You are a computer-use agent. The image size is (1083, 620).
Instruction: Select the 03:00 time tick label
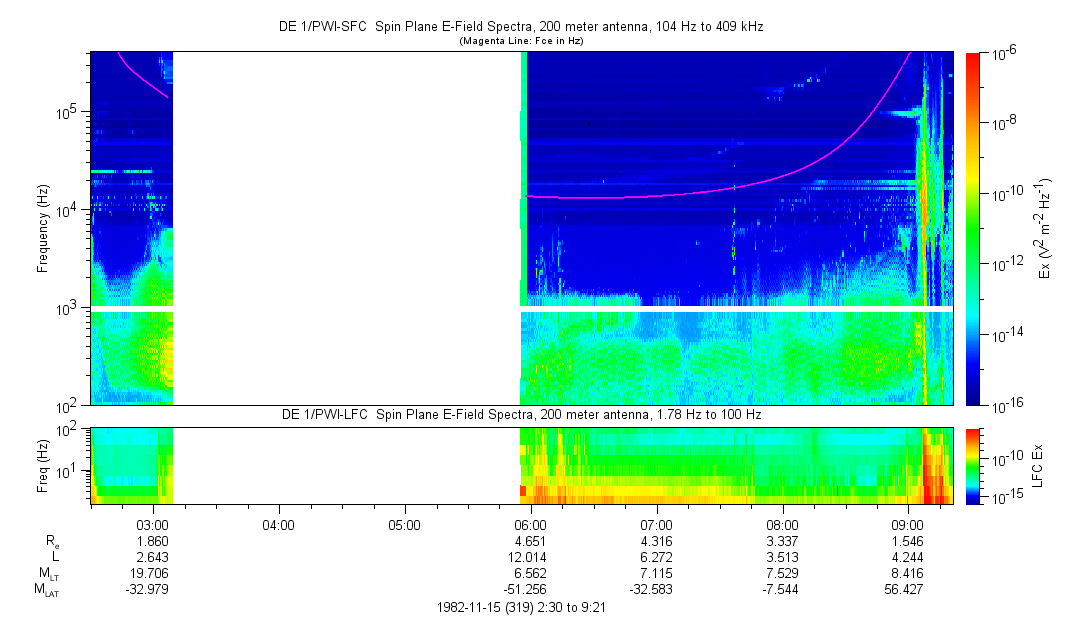[152, 524]
